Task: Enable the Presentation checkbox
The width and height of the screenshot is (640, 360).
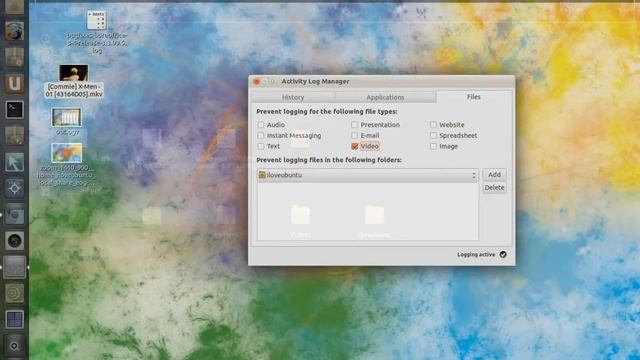Action: (354, 124)
